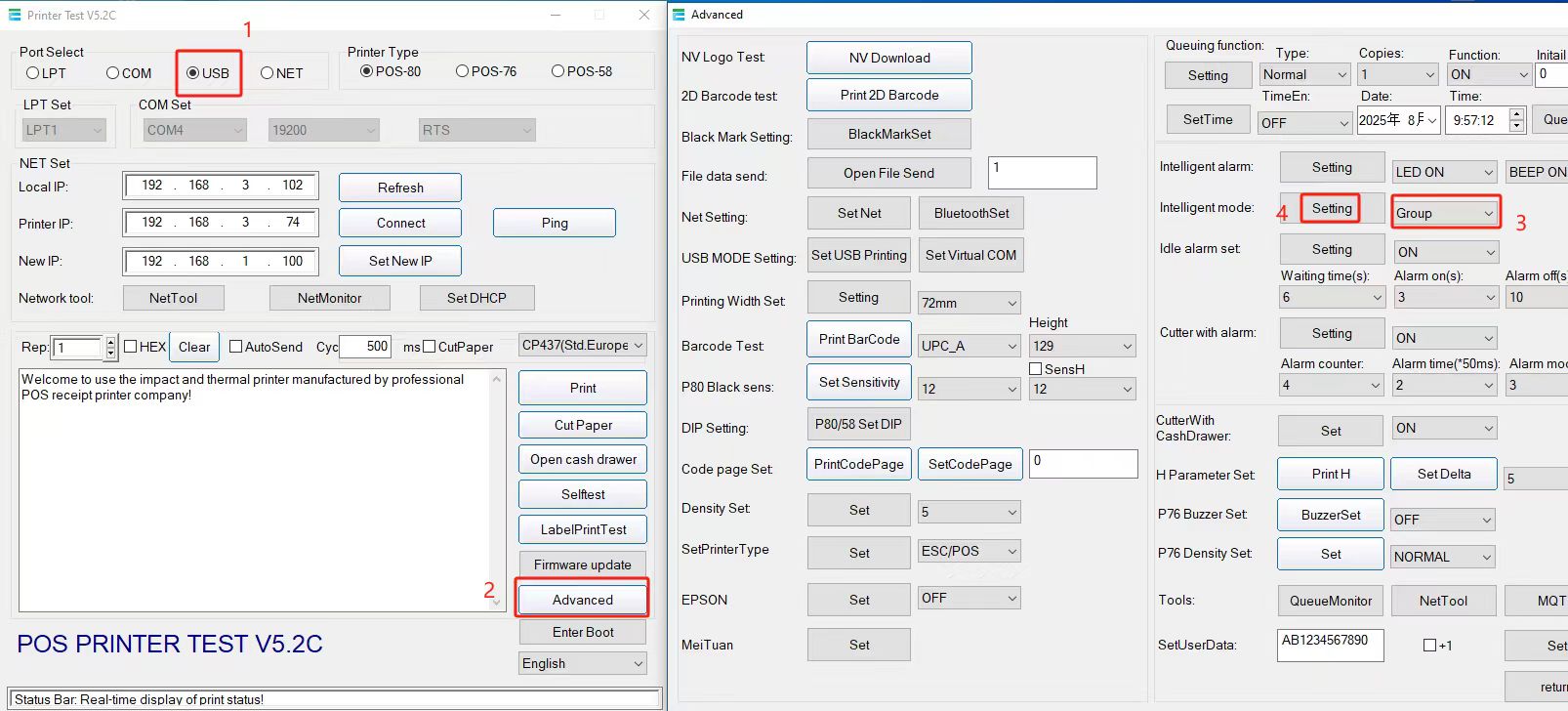The width and height of the screenshot is (1568, 711).
Task: Click Connect to the printer IP
Action: click(400, 223)
